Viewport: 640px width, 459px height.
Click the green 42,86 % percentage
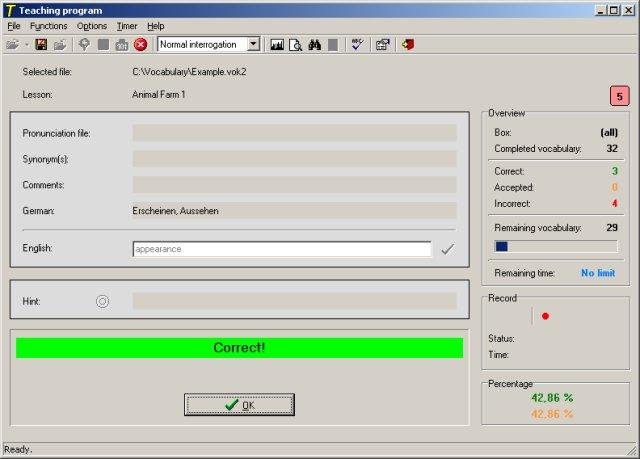[552, 398]
